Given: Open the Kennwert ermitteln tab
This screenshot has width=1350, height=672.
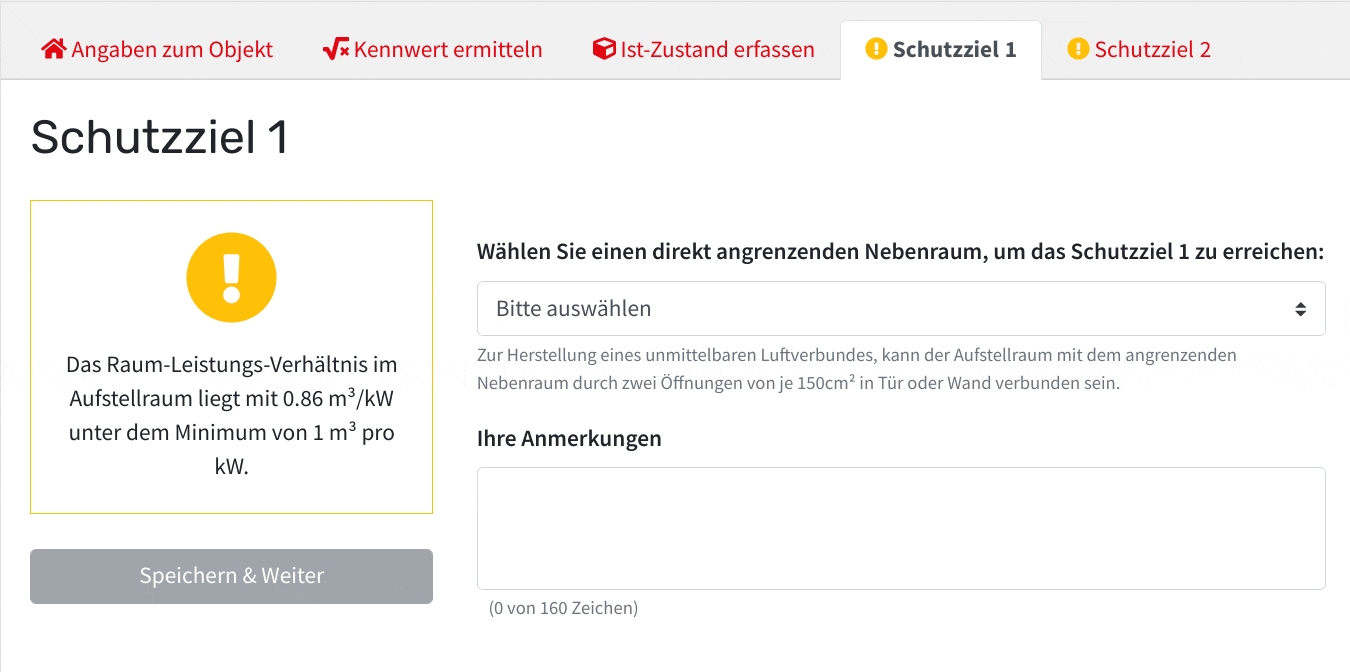Looking at the screenshot, I should click(433, 49).
